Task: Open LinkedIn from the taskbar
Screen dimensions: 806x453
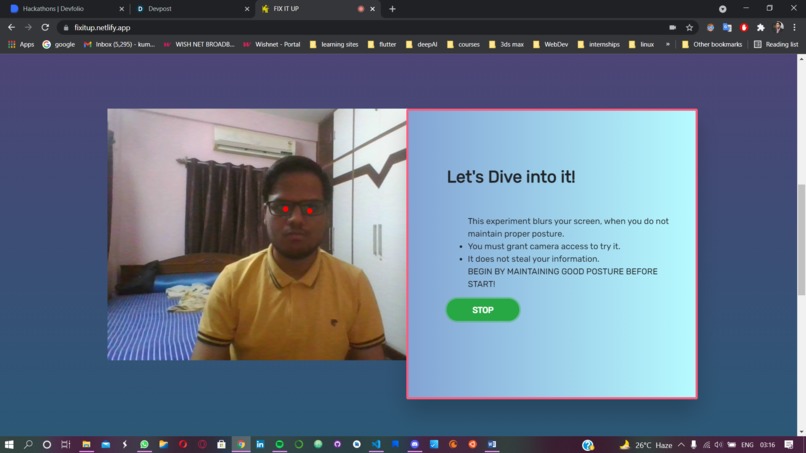Action: (x=260, y=444)
